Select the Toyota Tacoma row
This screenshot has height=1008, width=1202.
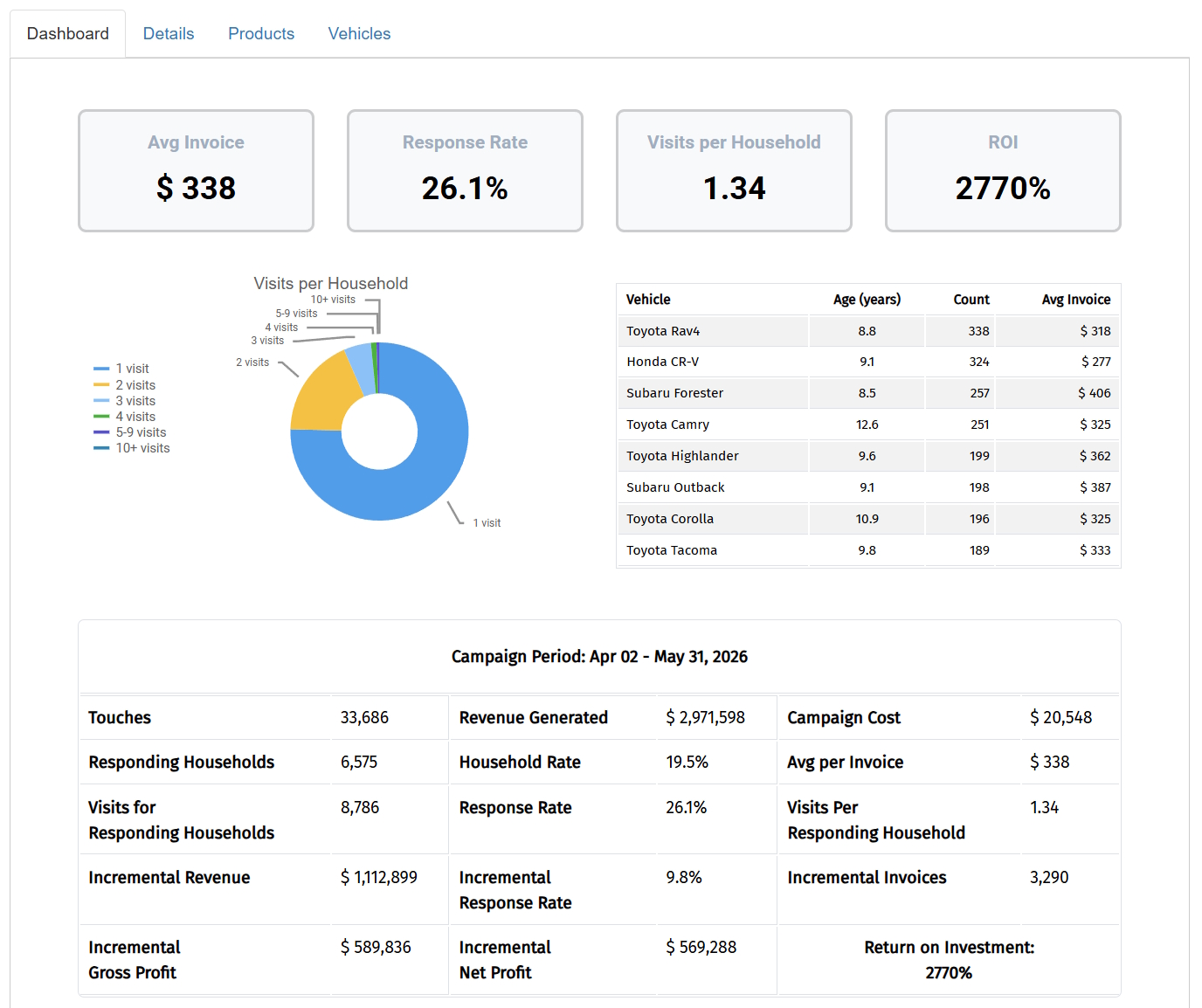click(x=868, y=550)
